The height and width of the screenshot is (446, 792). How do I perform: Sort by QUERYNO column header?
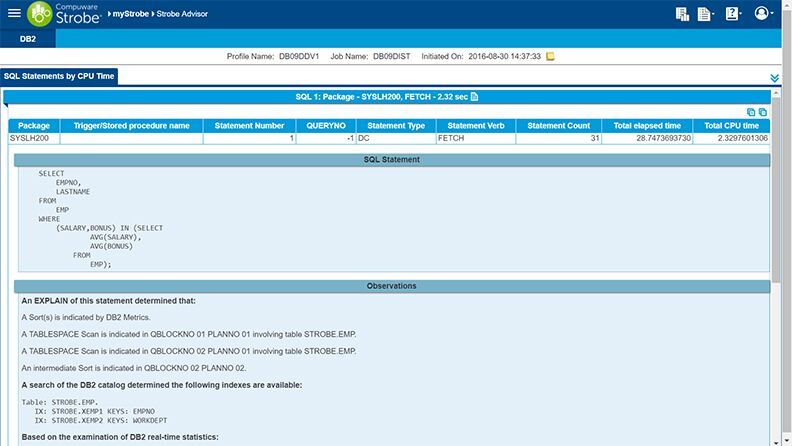click(x=326, y=126)
